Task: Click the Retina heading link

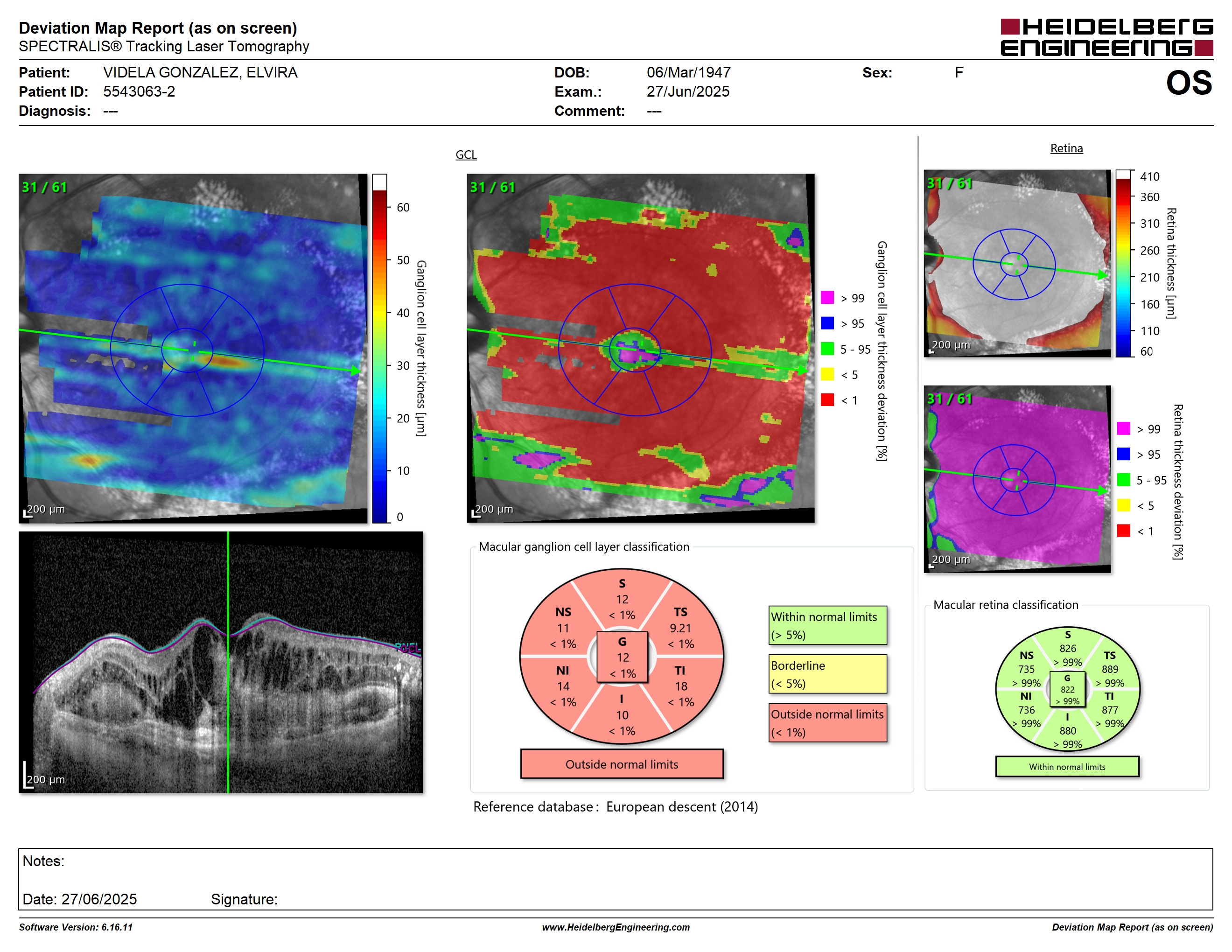Action: 1066,148
